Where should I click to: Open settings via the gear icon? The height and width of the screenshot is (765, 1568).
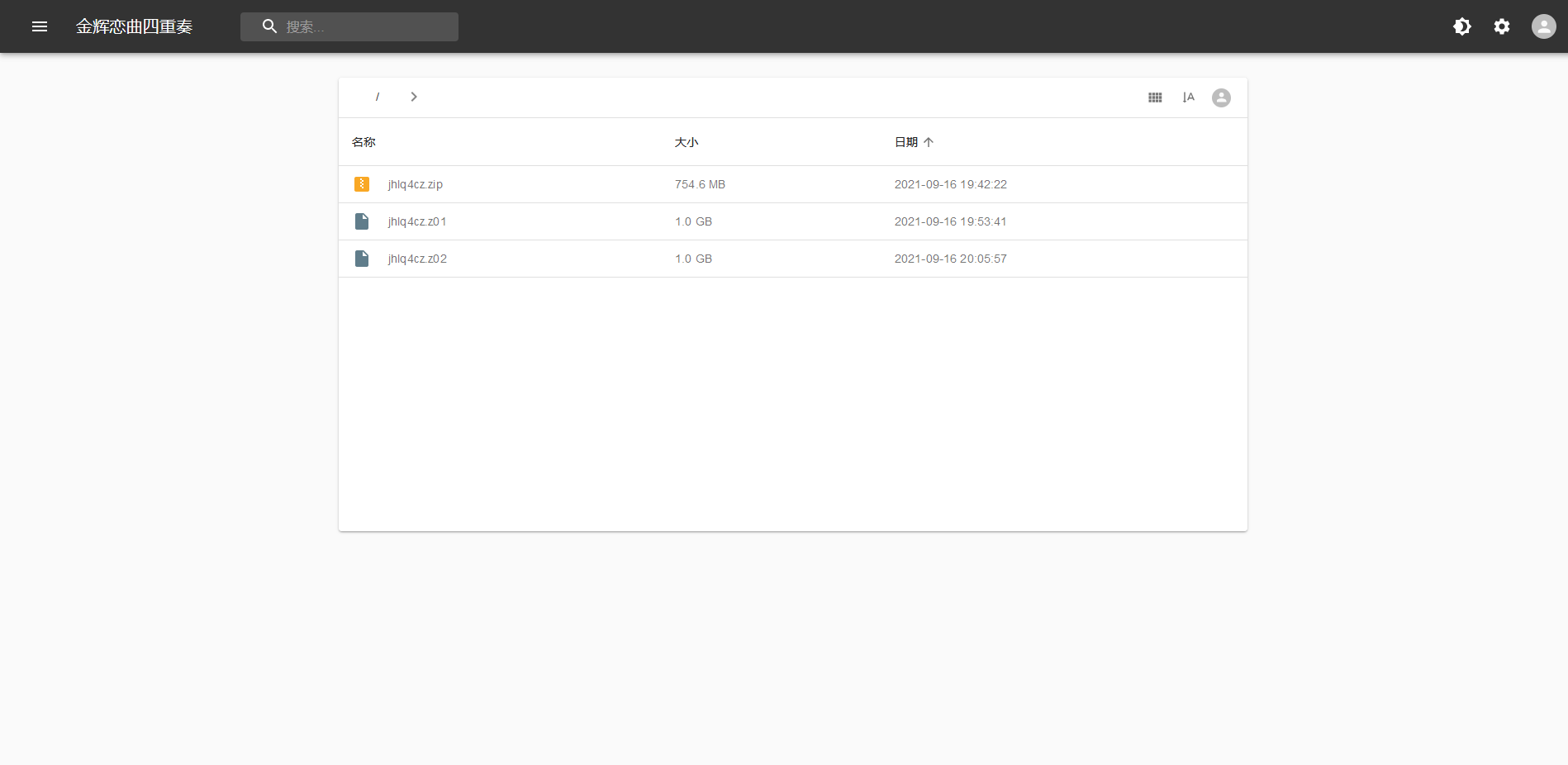tap(1501, 26)
